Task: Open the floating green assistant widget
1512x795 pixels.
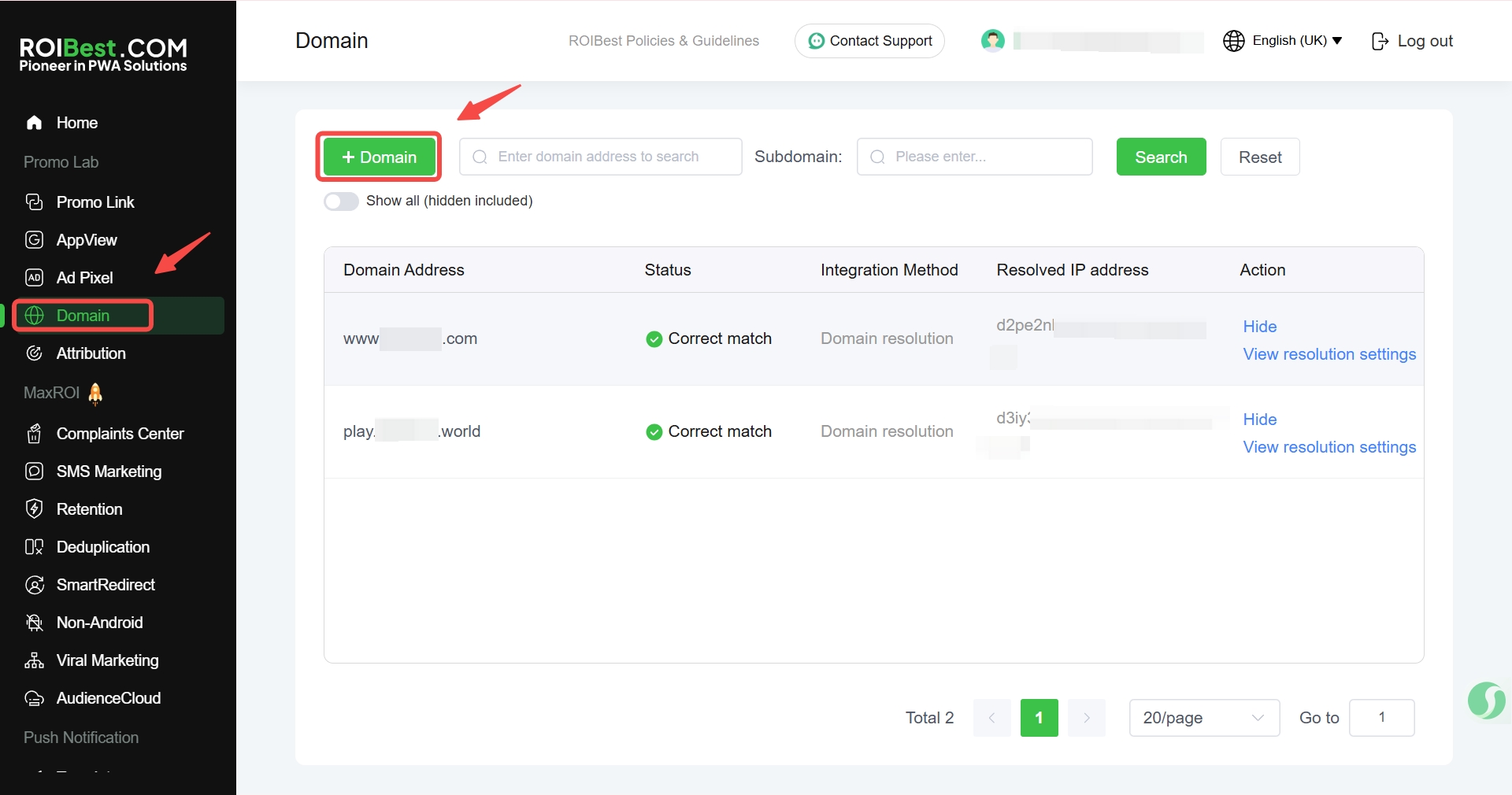Action: pyautogui.click(x=1486, y=700)
